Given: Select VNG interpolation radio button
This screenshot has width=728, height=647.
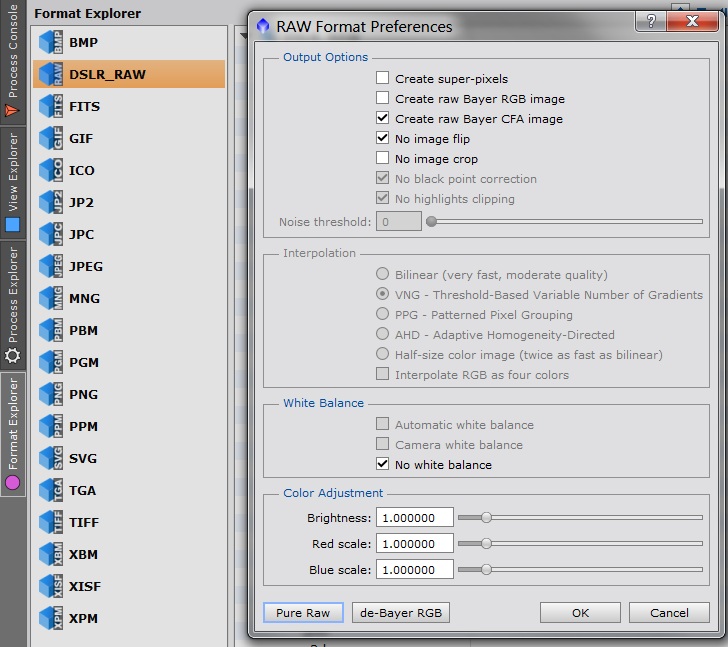Looking at the screenshot, I should pyautogui.click(x=382, y=294).
